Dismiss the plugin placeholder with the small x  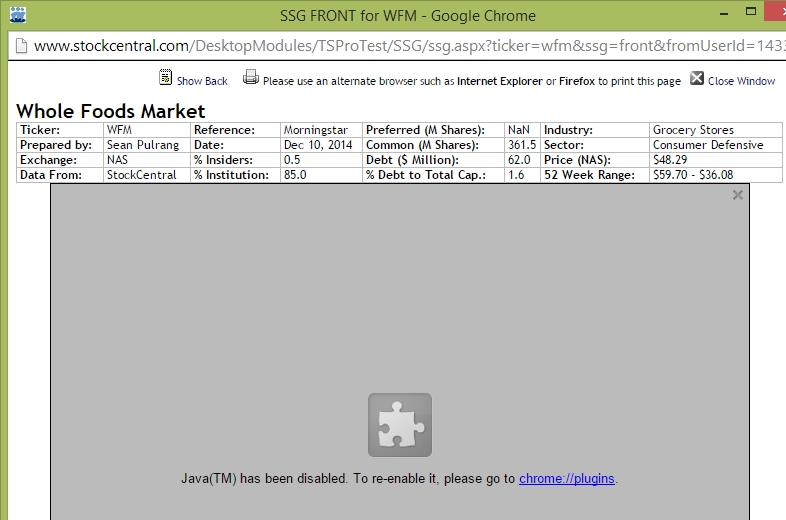click(738, 195)
